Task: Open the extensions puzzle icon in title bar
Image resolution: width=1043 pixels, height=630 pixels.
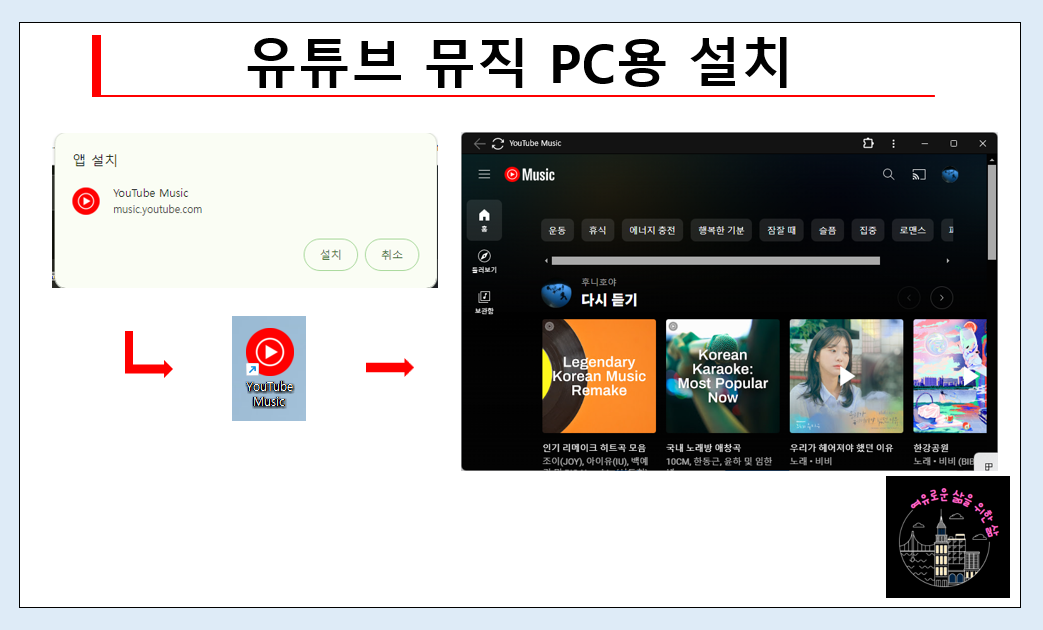Action: (x=868, y=143)
